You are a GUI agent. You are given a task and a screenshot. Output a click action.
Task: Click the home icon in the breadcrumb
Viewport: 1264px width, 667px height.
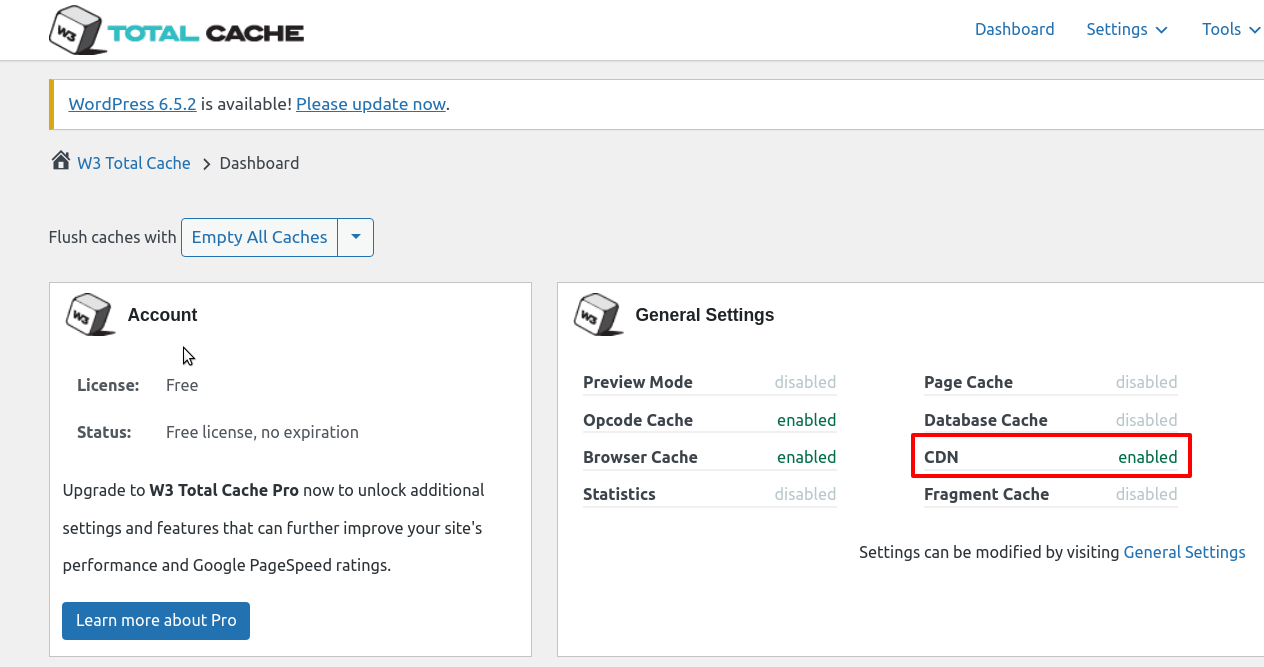(60, 162)
